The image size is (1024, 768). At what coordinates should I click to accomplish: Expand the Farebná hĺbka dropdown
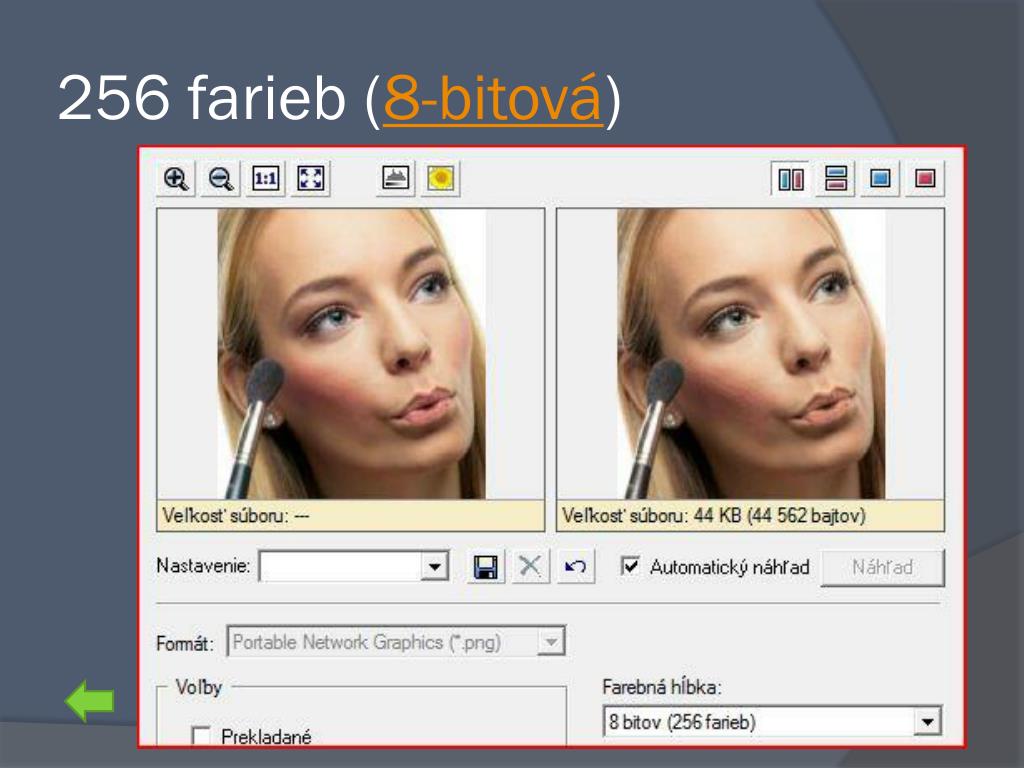point(927,722)
